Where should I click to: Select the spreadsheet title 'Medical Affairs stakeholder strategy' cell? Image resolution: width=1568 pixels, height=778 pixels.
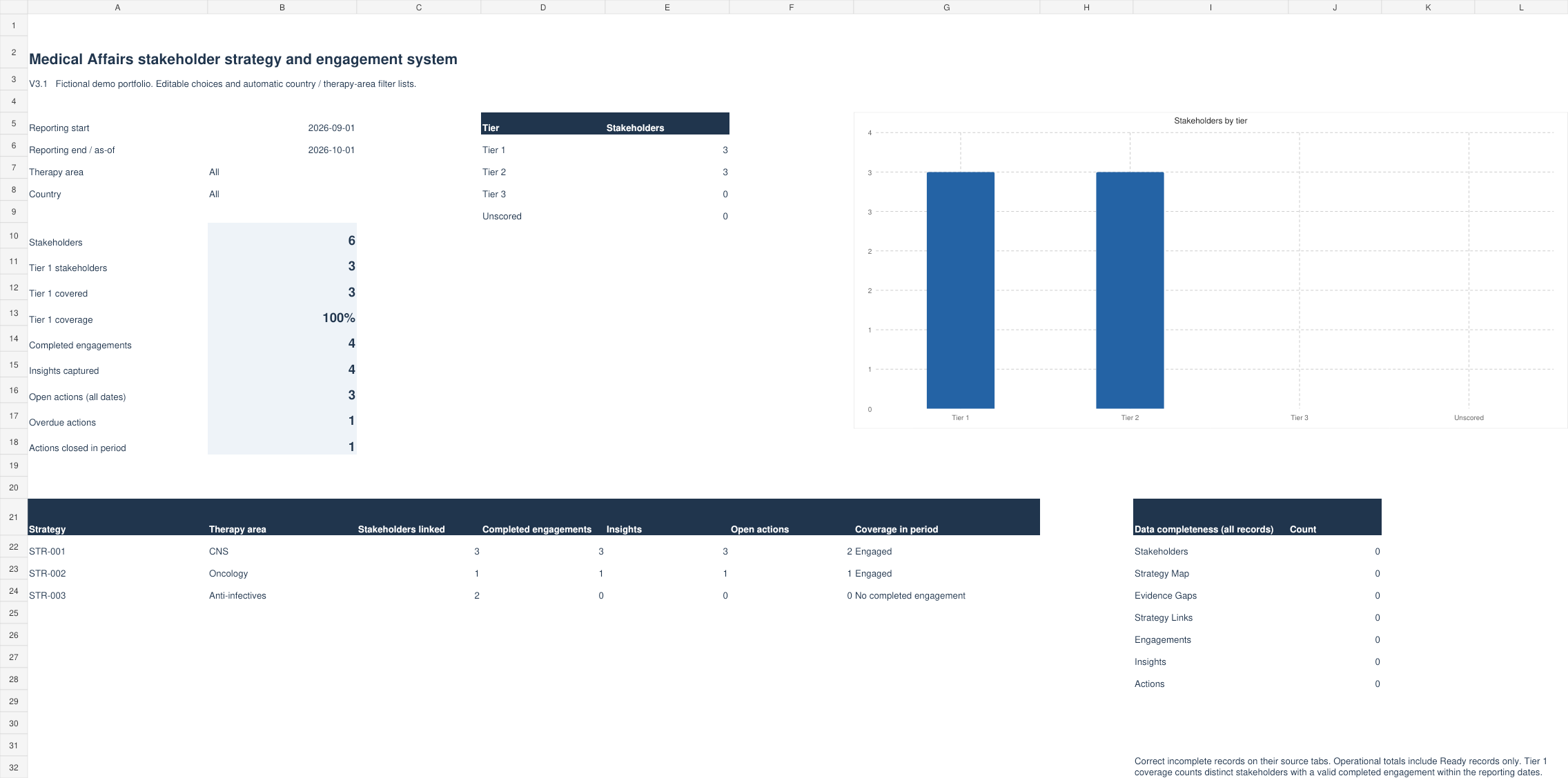coord(243,59)
